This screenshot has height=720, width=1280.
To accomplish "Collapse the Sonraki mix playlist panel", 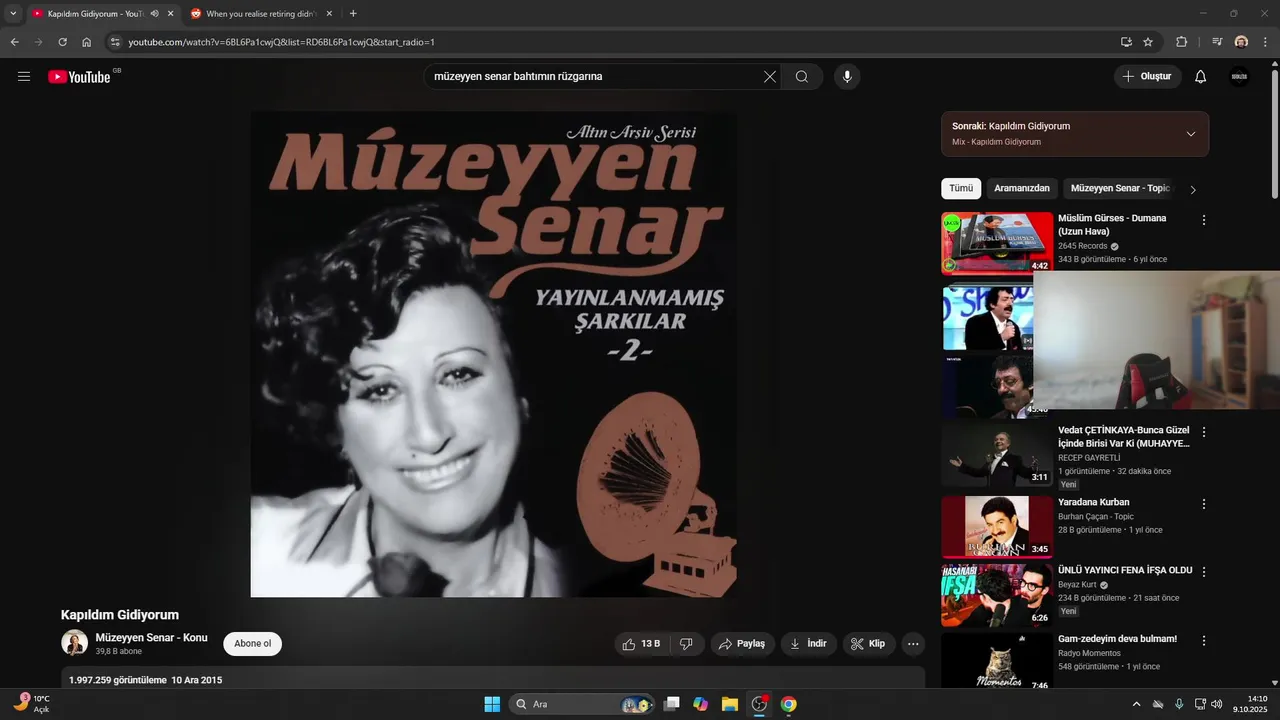I will (x=1191, y=134).
